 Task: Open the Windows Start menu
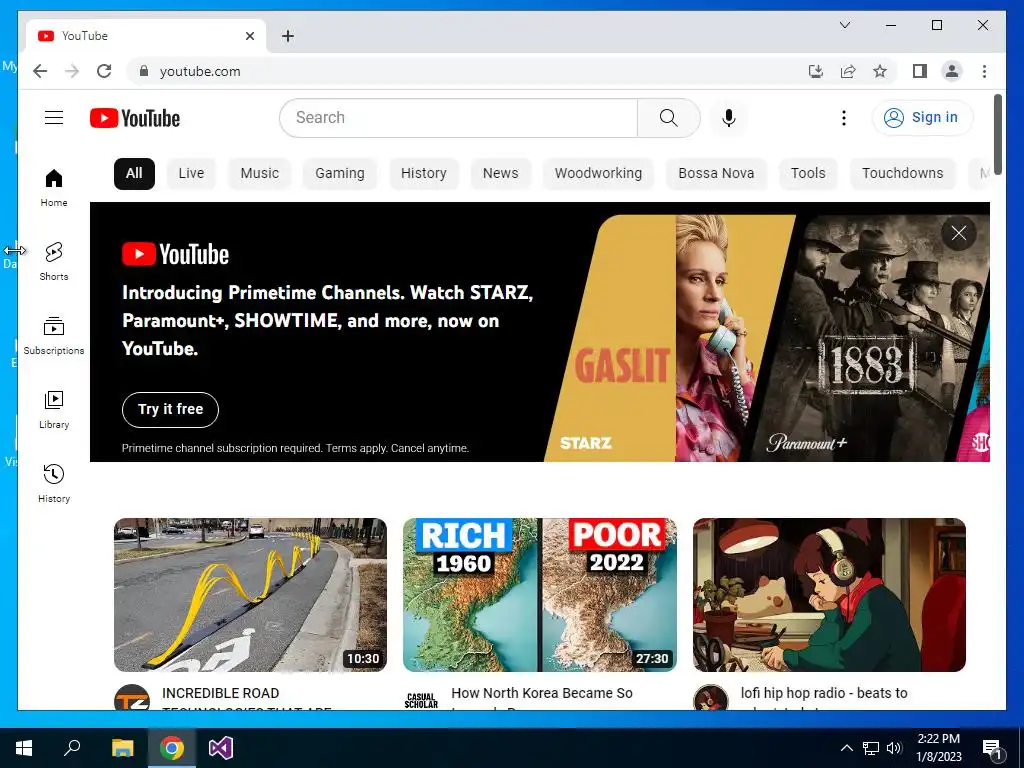pyautogui.click(x=24, y=748)
